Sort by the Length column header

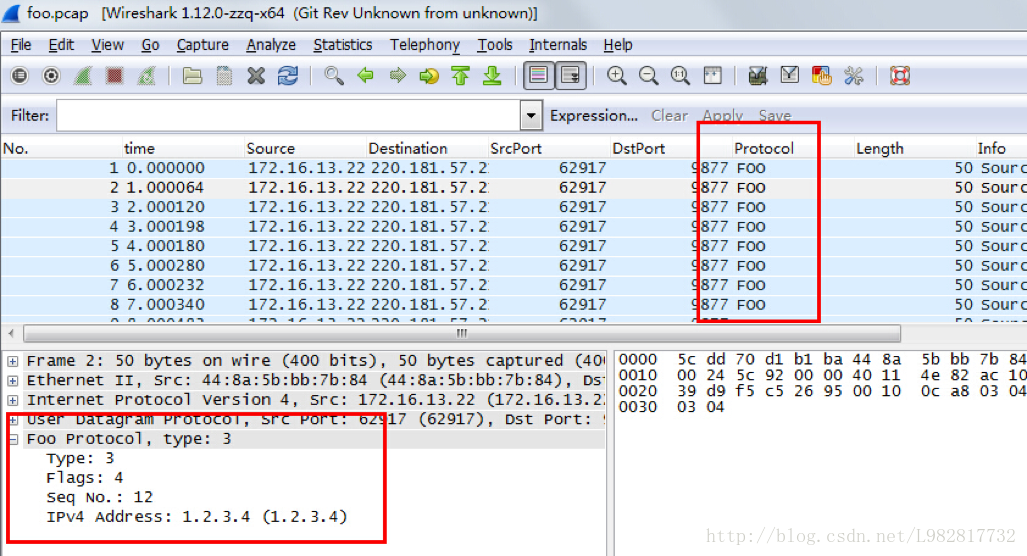tap(914, 149)
